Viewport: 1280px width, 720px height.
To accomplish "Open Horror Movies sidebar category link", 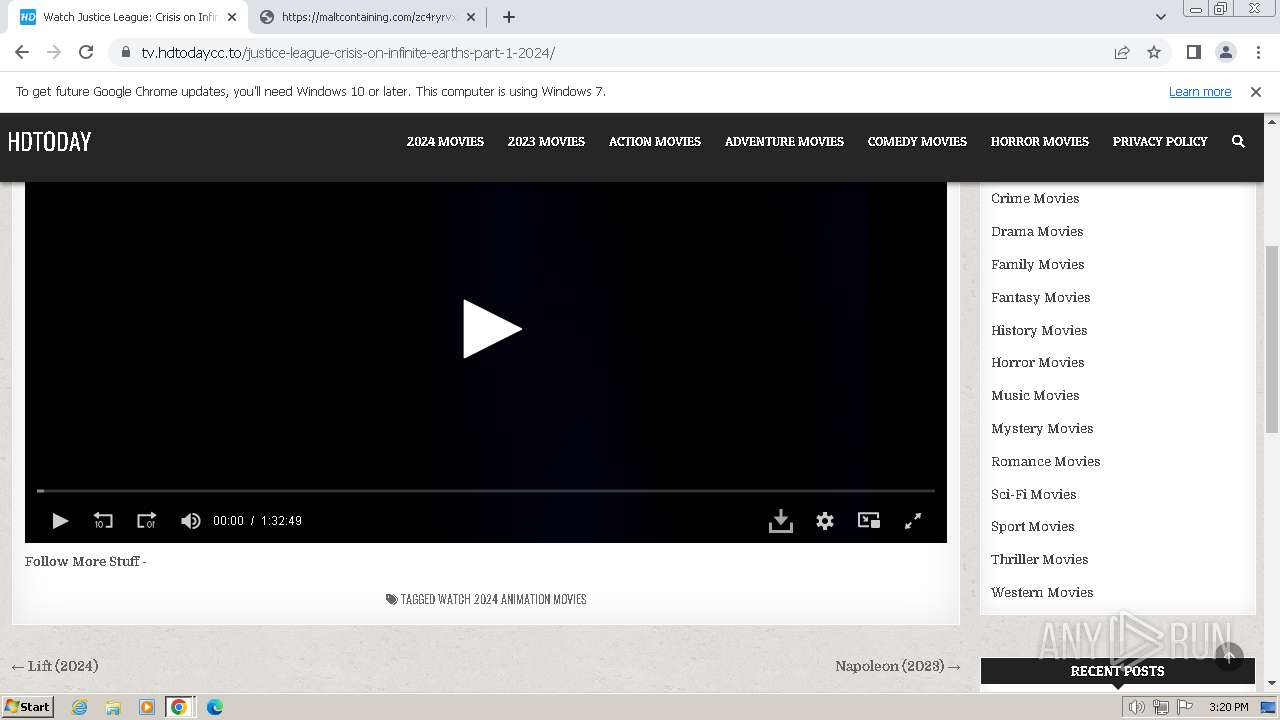I will 1038,362.
